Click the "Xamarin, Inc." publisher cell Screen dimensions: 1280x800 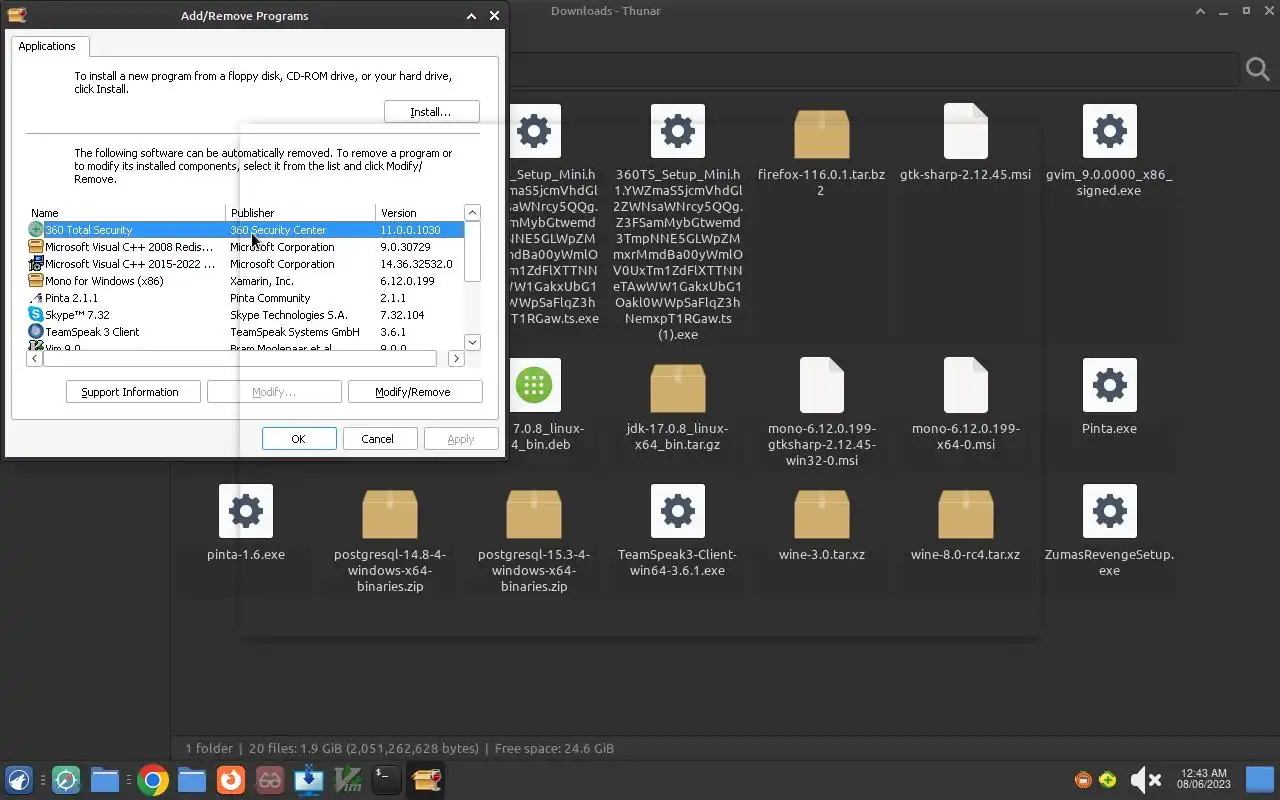pyautogui.click(x=262, y=281)
